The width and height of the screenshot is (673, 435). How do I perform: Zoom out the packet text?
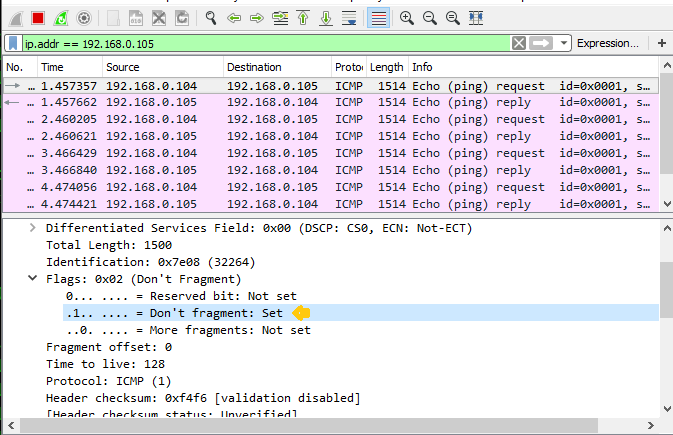[430, 18]
